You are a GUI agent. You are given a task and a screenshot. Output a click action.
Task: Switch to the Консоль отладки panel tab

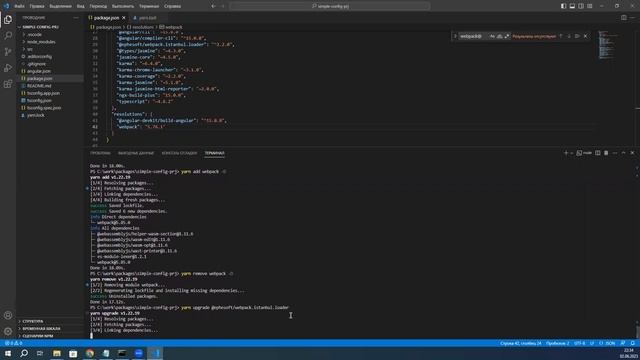[x=179, y=153]
